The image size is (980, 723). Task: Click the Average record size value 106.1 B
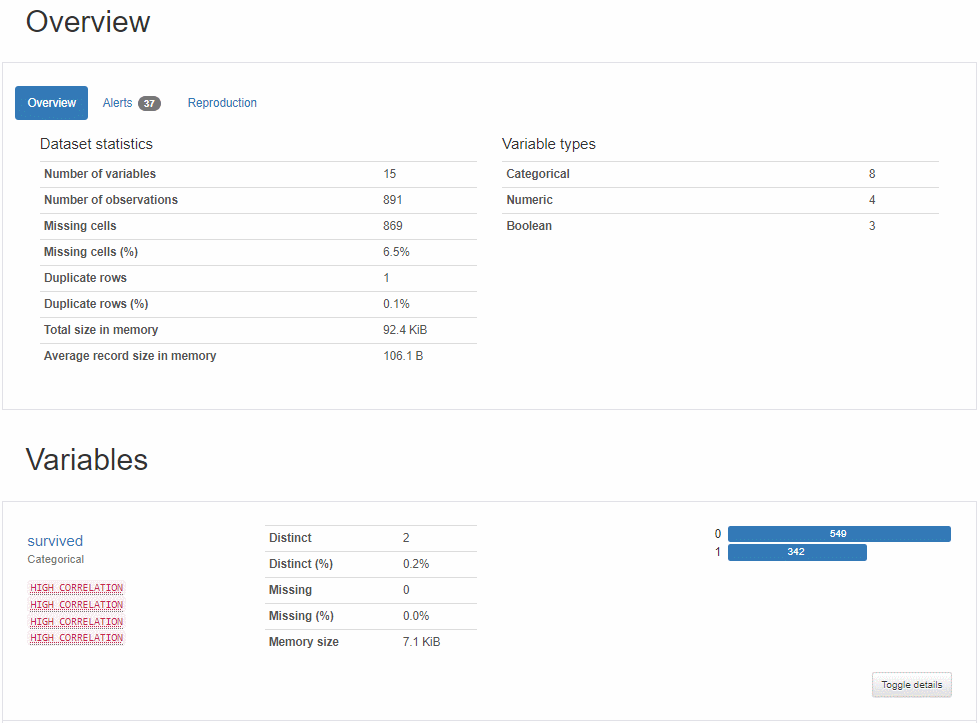(403, 356)
